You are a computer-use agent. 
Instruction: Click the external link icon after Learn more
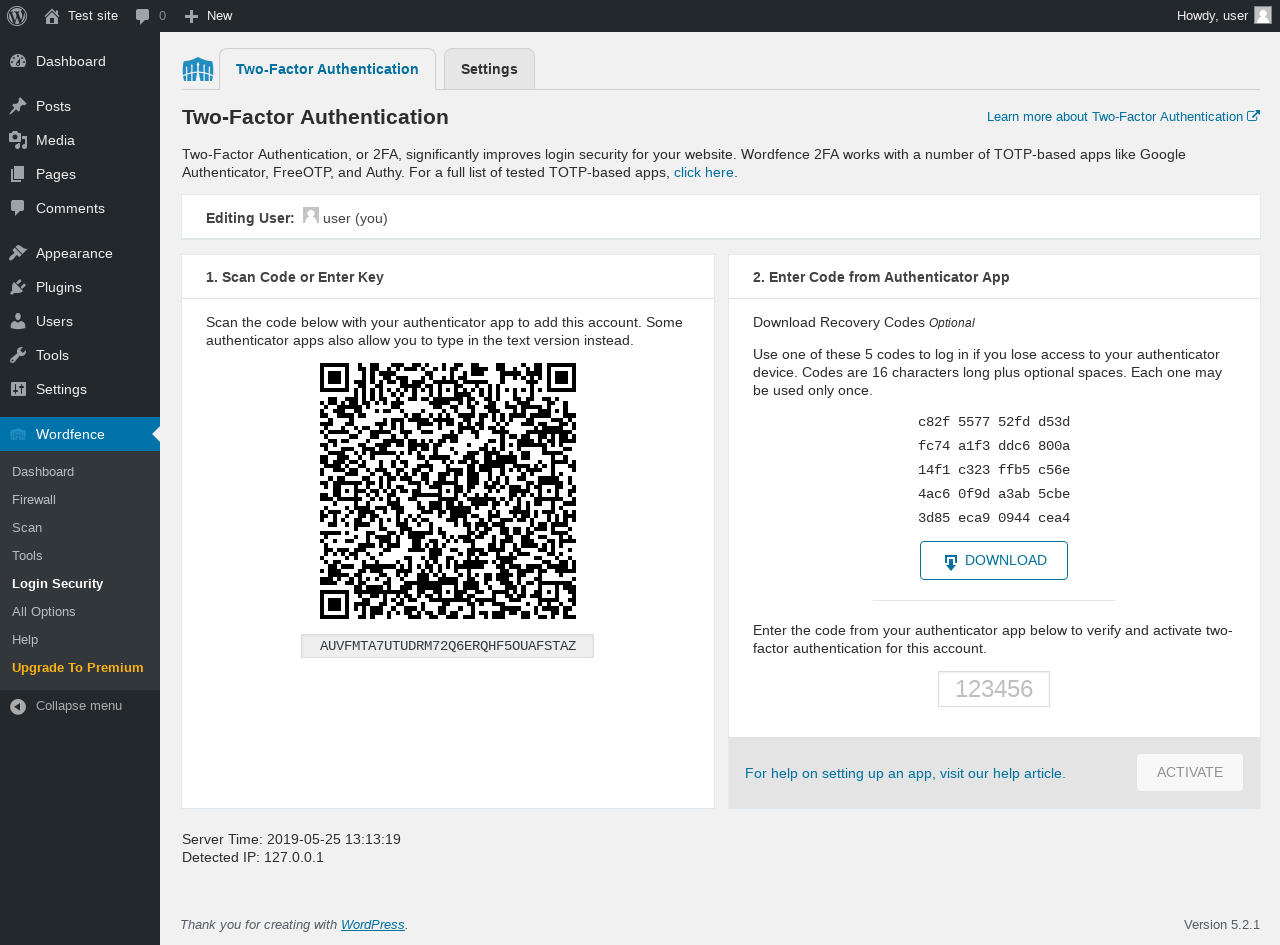point(1254,116)
